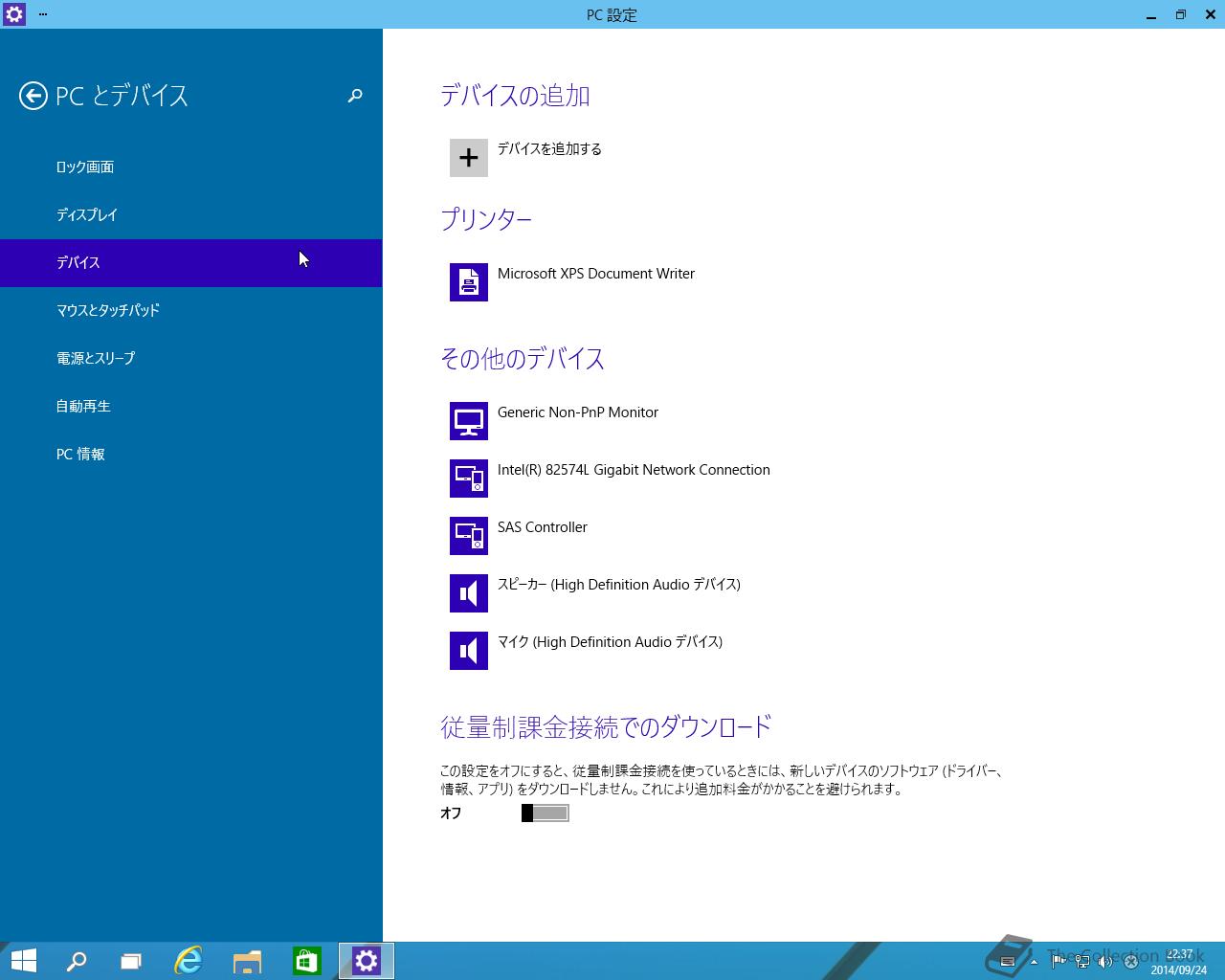The height and width of the screenshot is (980, 1225).
Task: Select the Generic Non-PnP Monitor icon
Action: click(469, 421)
